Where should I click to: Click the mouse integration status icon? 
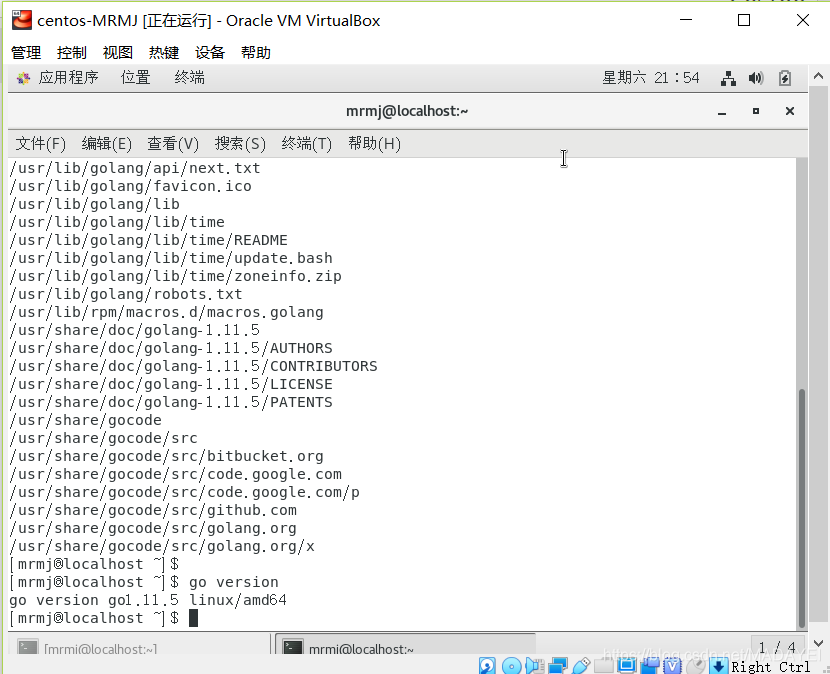point(696,666)
